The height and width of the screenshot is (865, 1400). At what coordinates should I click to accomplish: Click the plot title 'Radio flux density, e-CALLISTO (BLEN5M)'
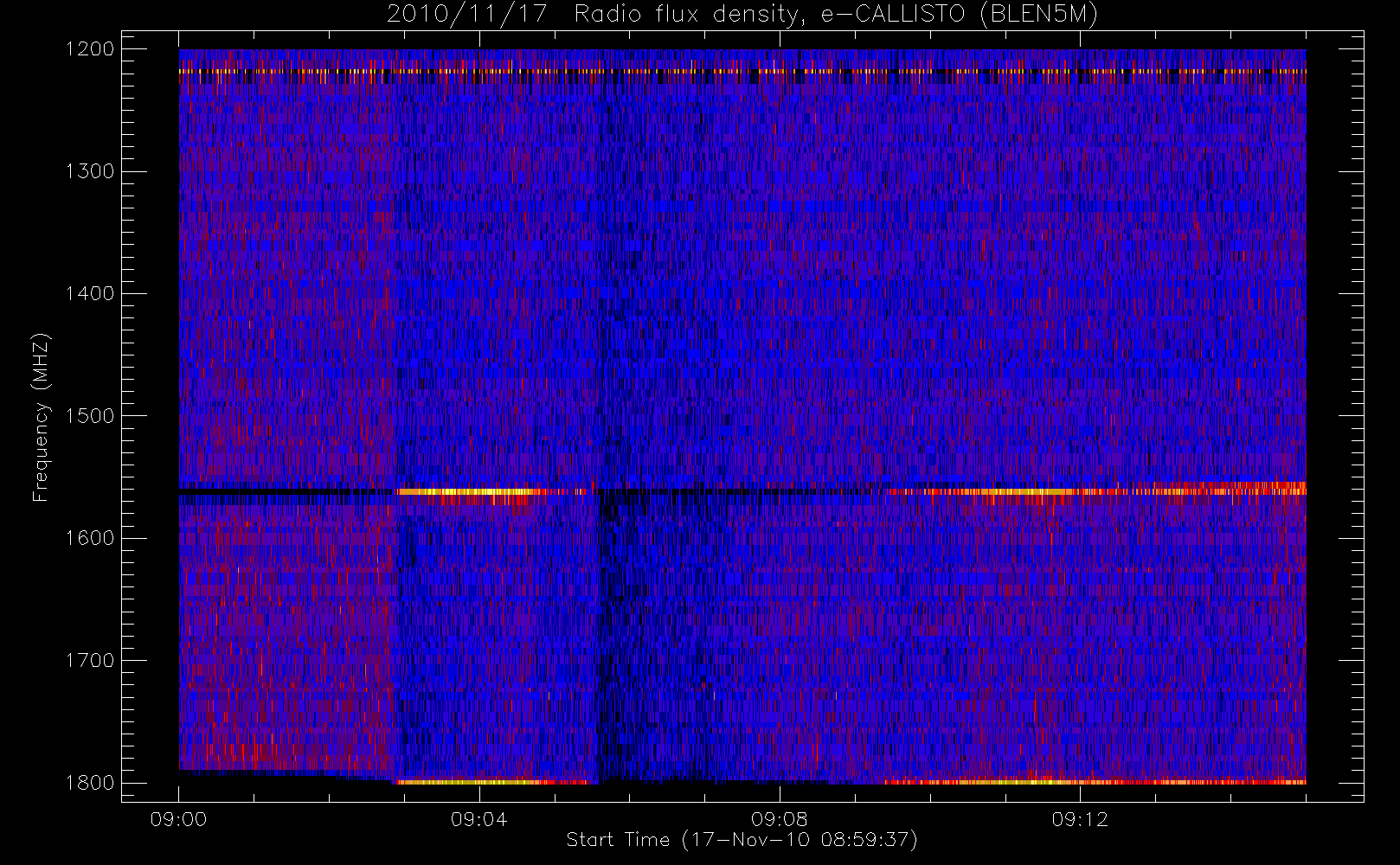(x=836, y=14)
